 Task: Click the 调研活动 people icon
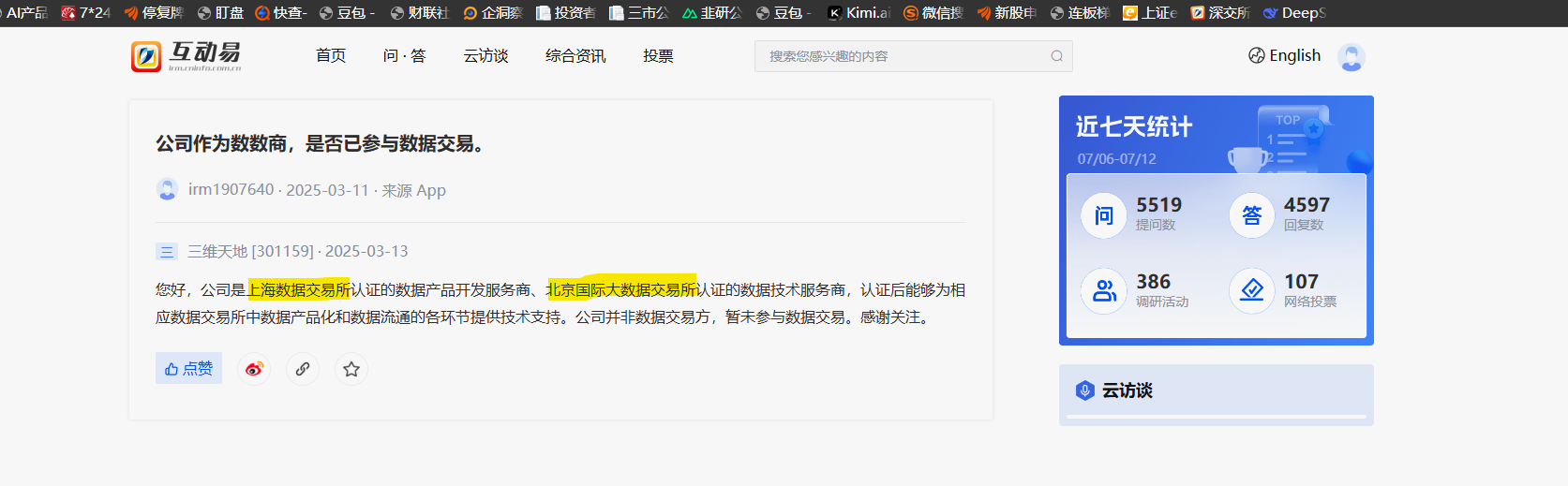pyautogui.click(x=1104, y=291)
